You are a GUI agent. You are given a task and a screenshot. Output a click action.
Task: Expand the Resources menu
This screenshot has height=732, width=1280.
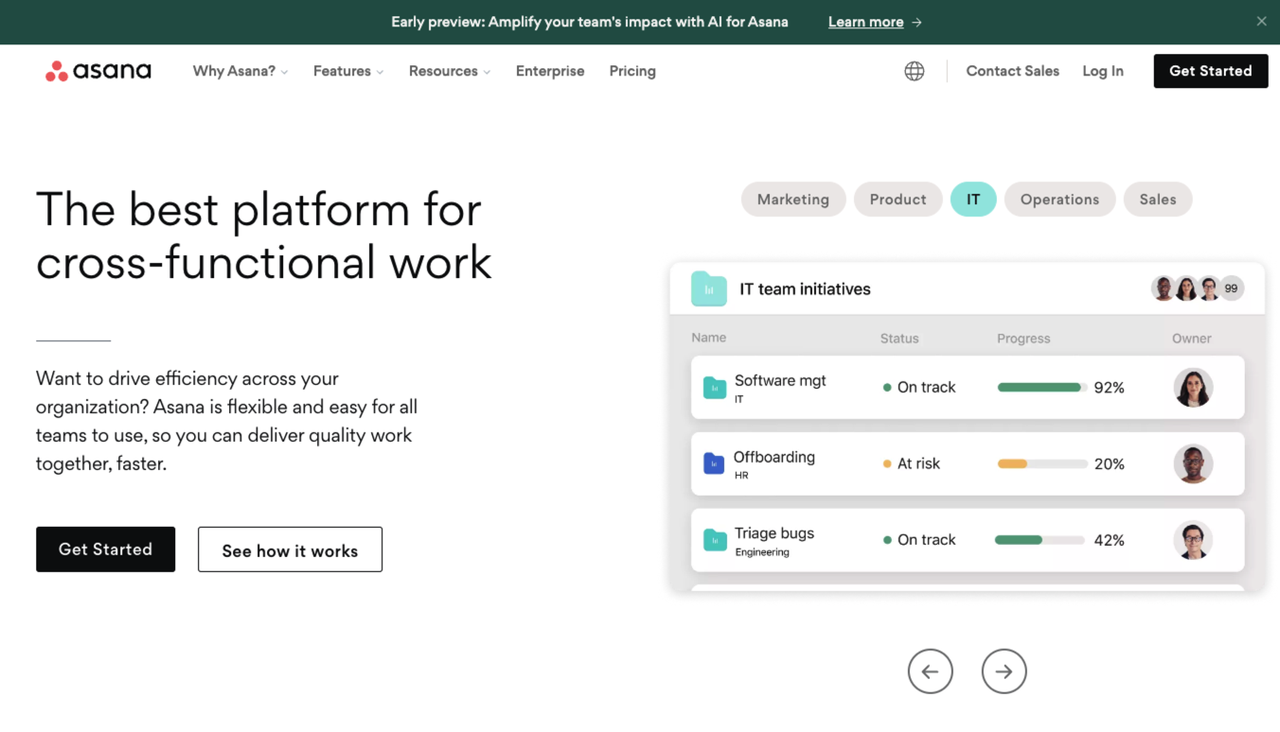pyautogui.click(x=449, y=71)
